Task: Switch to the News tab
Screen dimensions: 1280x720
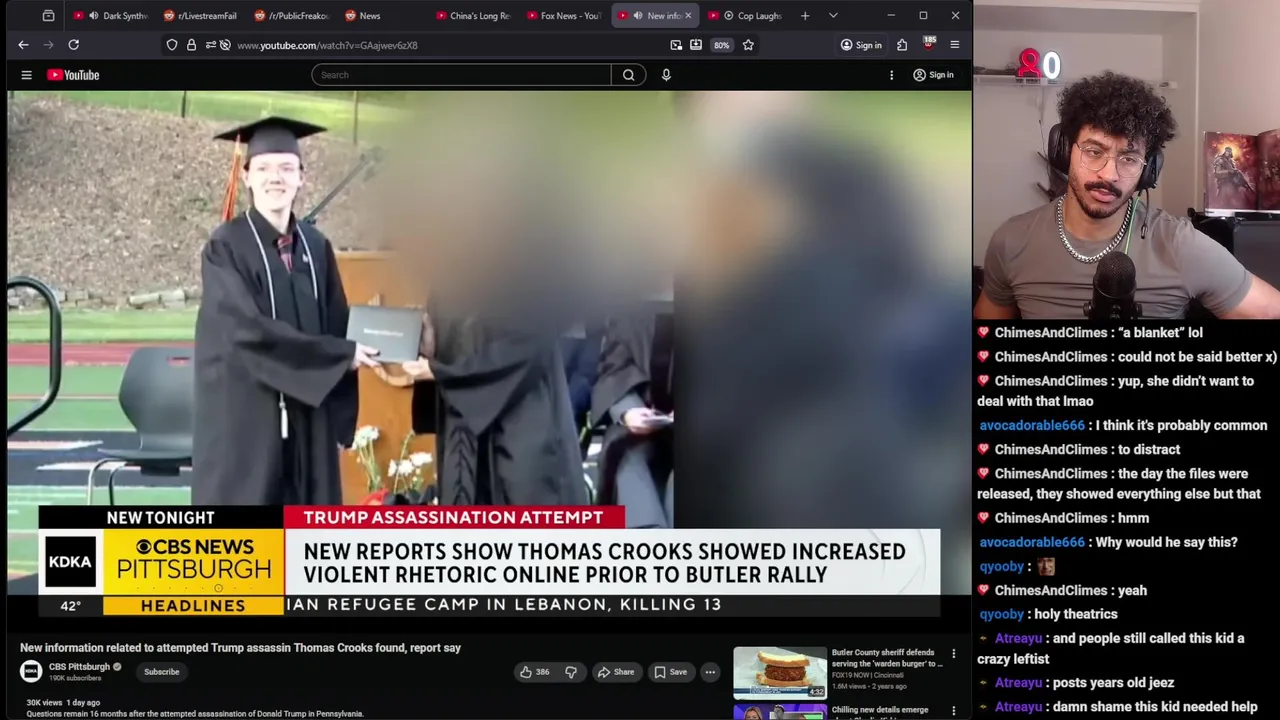Action: [x=381, y=16]
